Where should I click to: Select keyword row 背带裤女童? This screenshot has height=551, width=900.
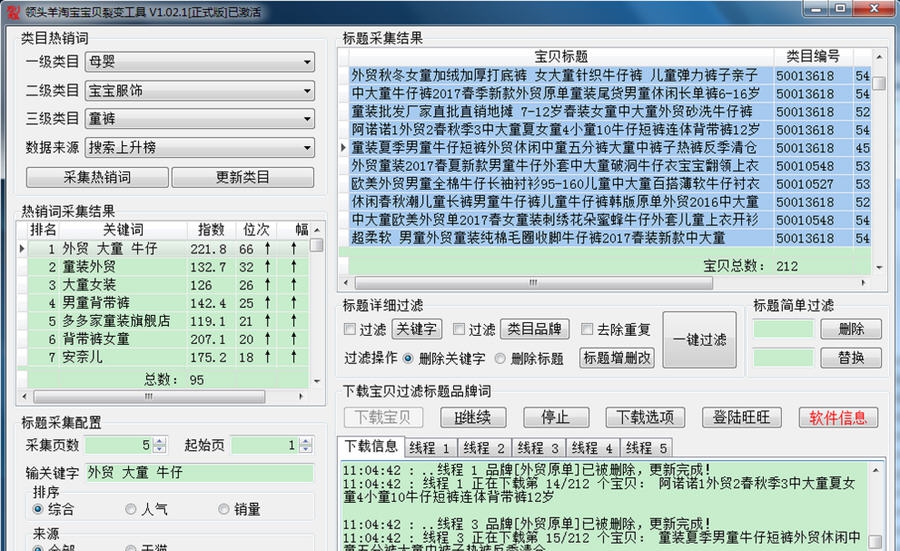[168, 339]
